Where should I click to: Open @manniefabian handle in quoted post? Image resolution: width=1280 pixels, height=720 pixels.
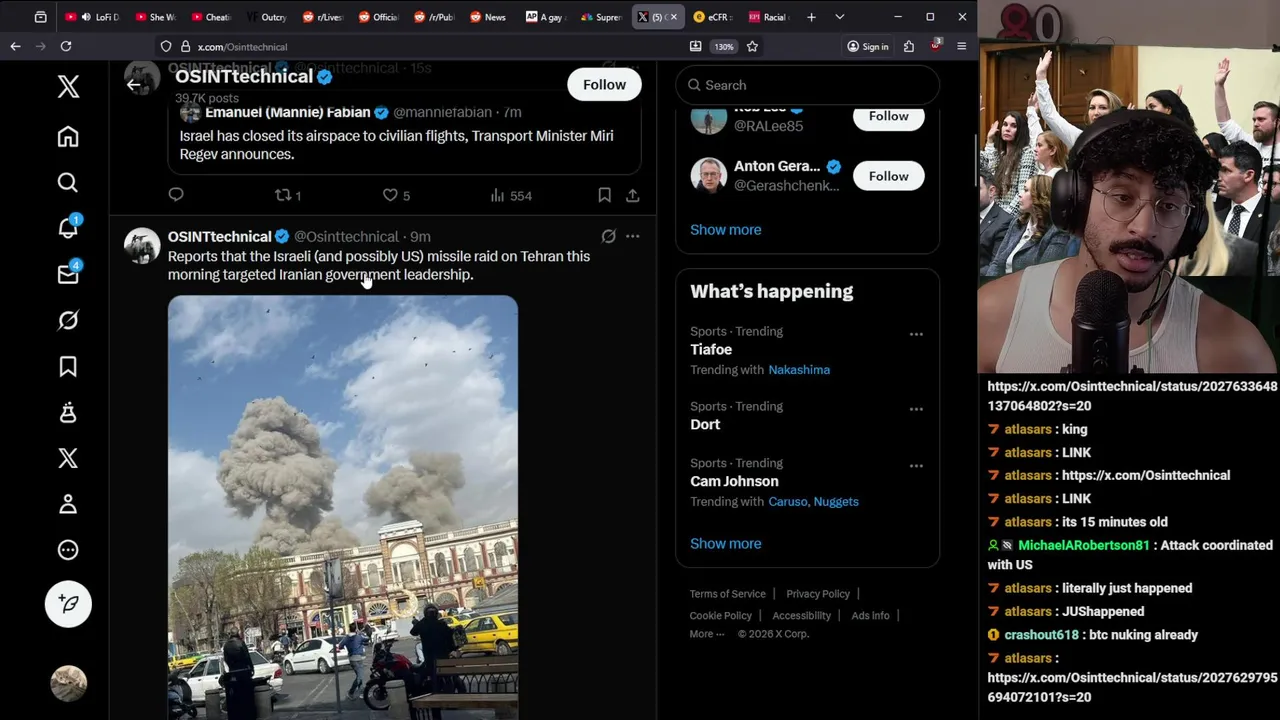(442, 112)
